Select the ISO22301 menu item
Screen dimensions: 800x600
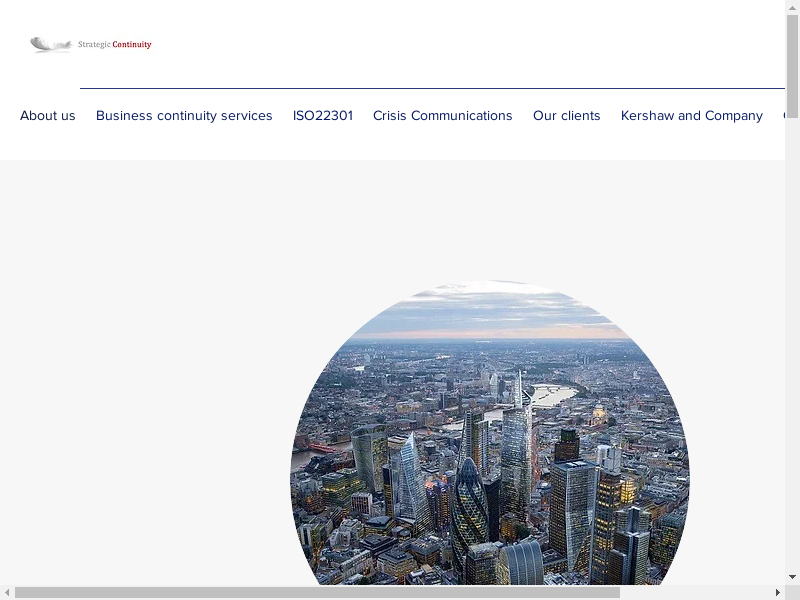323,116
